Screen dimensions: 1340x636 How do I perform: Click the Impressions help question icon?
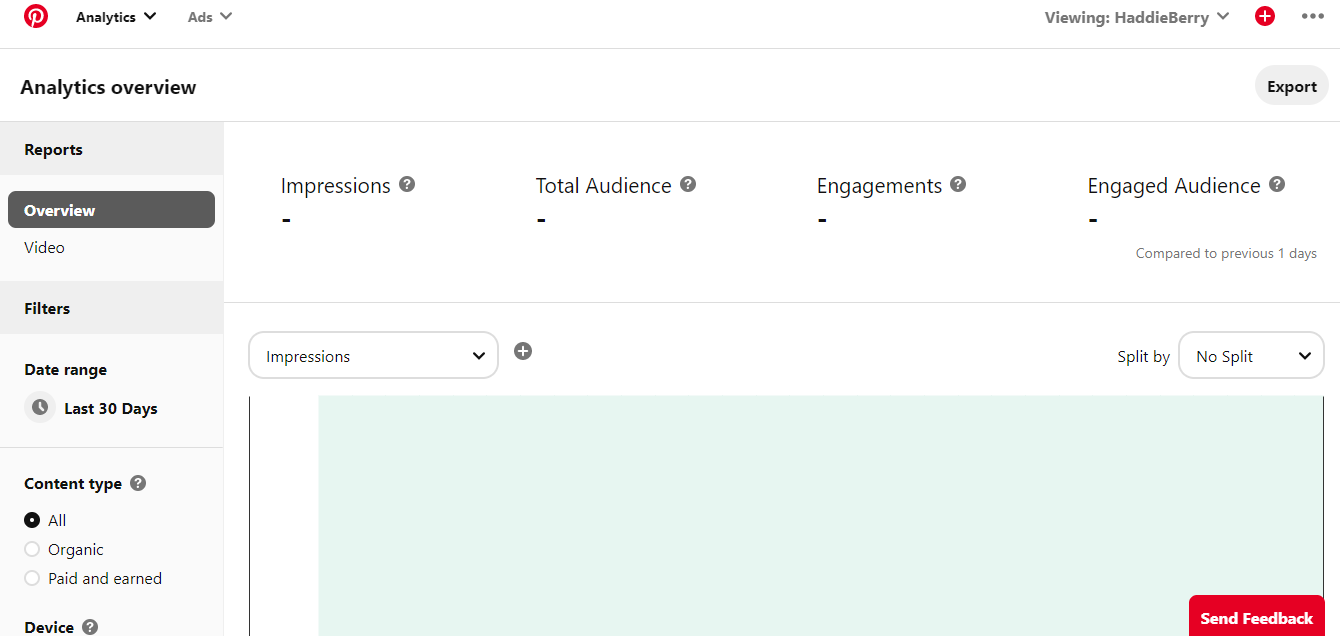pos(407,185)
